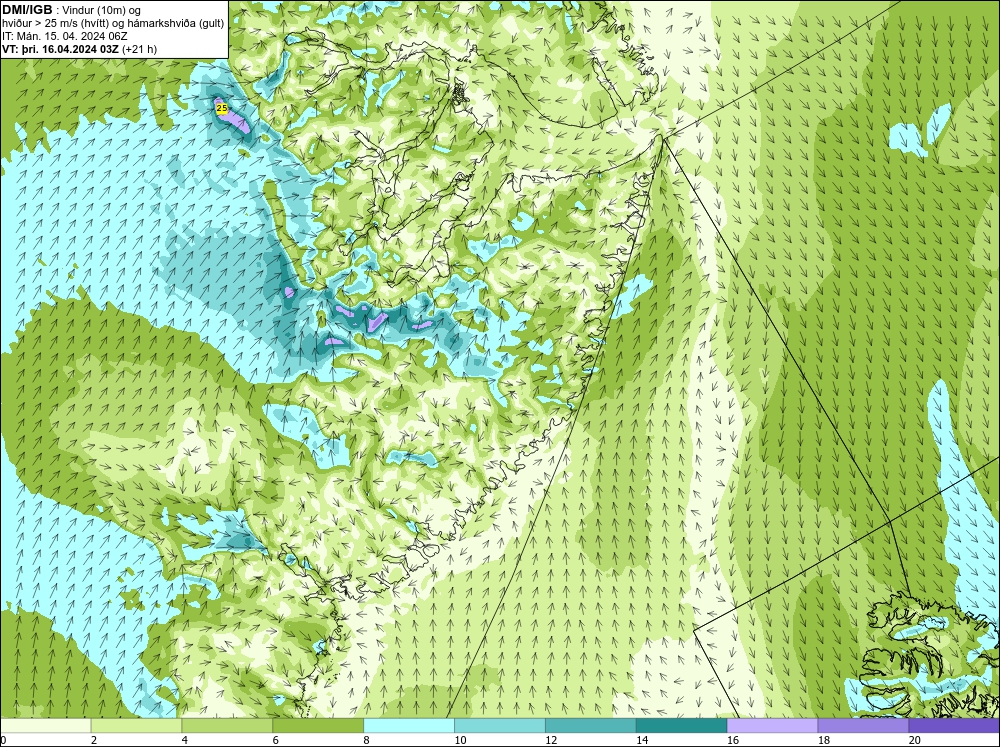Click the IT: Mán. 15. 04. 2024 06Z line

[65, 36]
